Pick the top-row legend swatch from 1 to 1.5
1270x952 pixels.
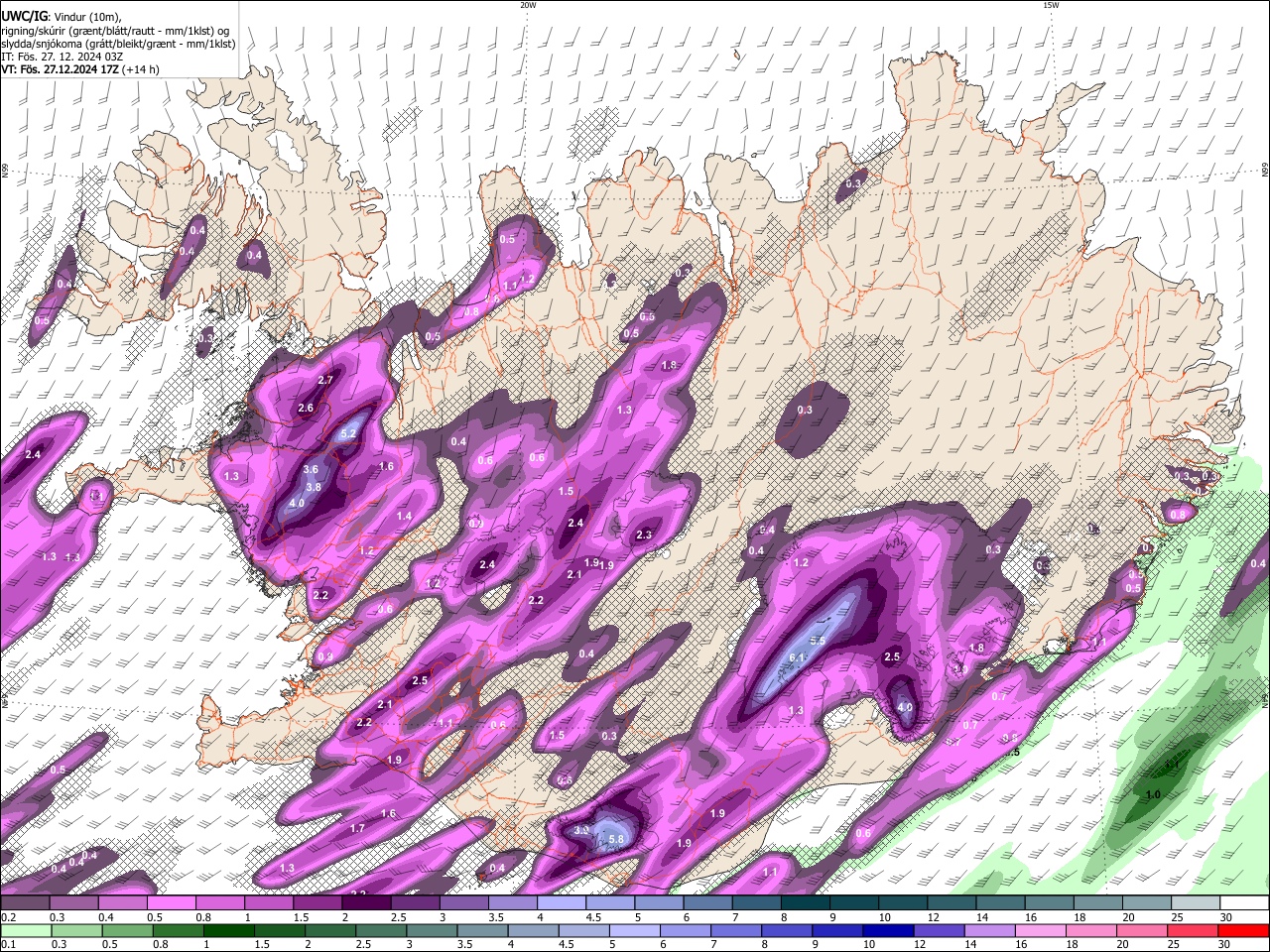tap(268, 903)
